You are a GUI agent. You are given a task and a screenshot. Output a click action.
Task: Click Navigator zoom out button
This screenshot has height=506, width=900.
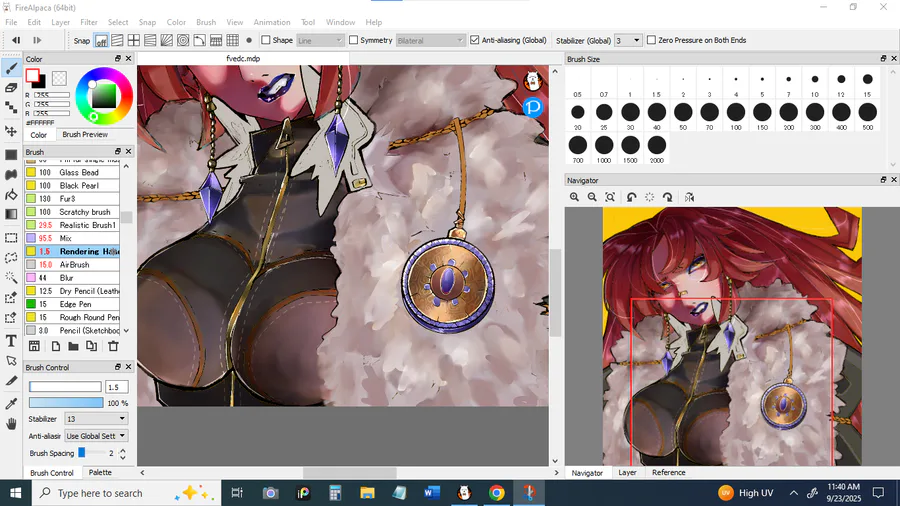[x=592, y=197]
